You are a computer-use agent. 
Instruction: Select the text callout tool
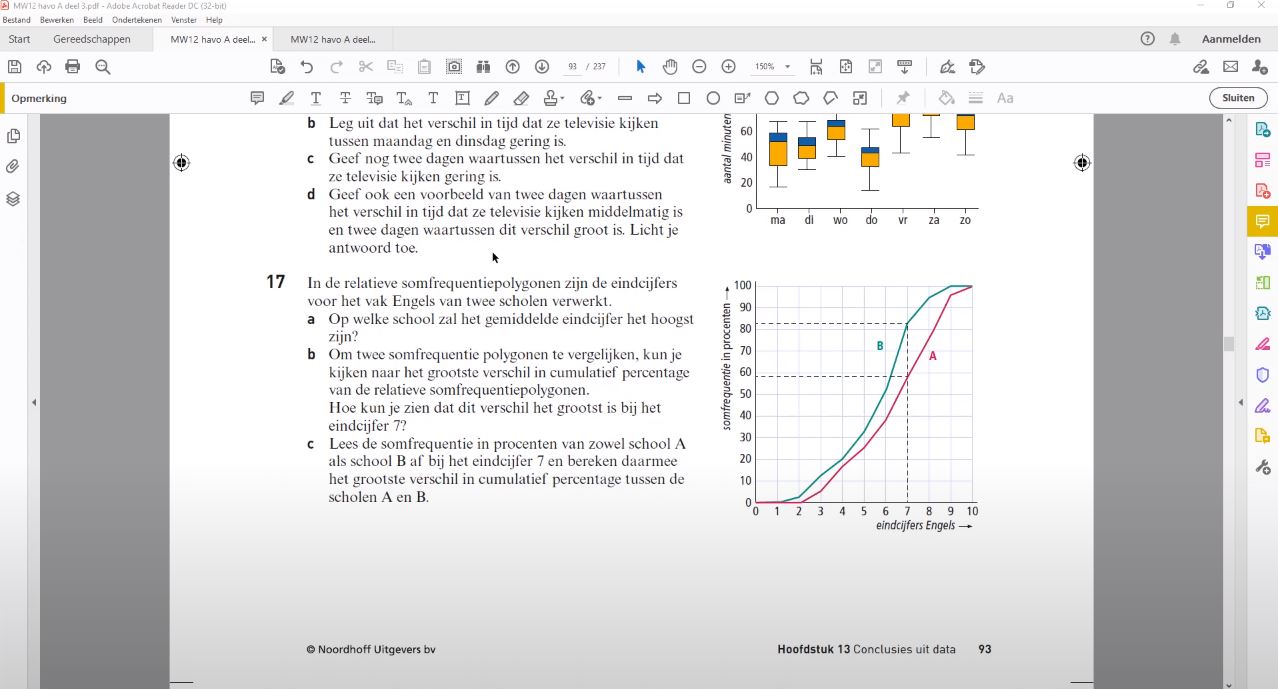pyautogui.click(x=742, y=98)
